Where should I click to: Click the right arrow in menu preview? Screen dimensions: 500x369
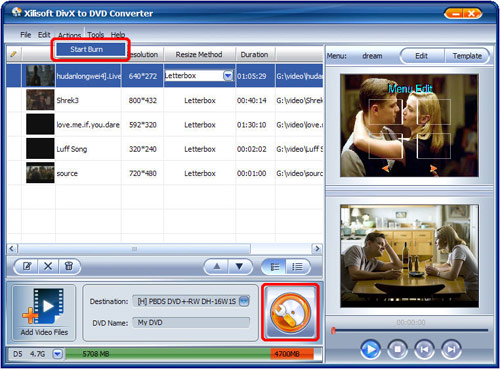[x=433, y=168]
